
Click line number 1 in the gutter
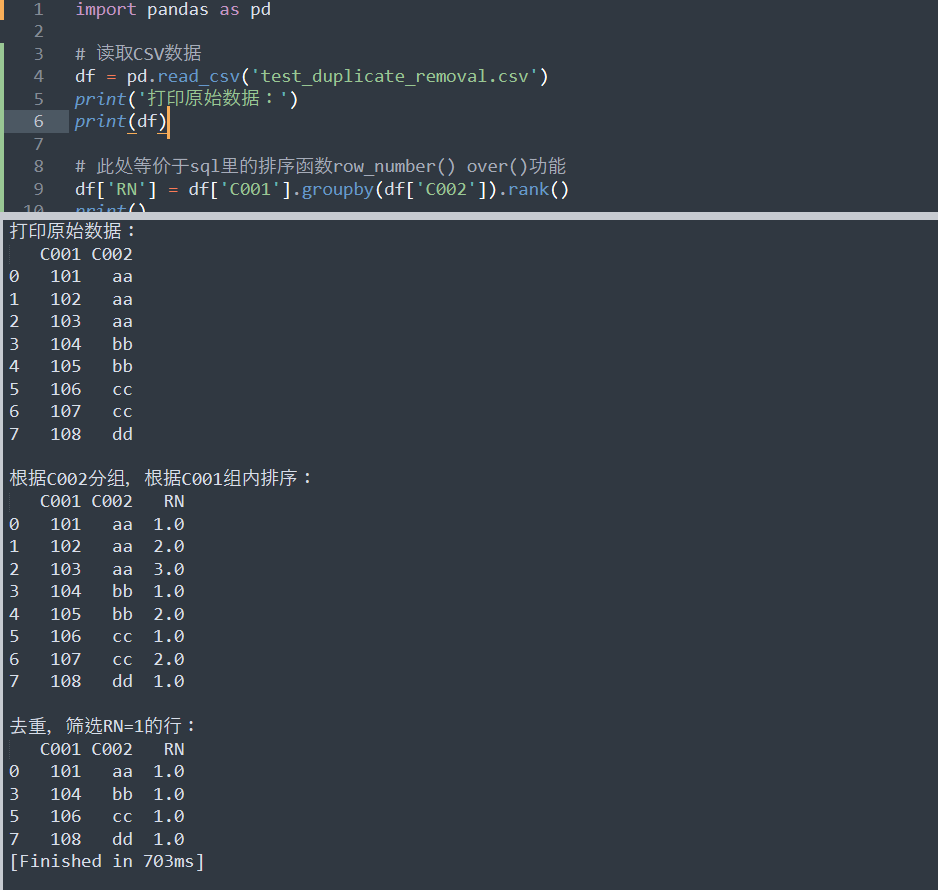[37, 10]
